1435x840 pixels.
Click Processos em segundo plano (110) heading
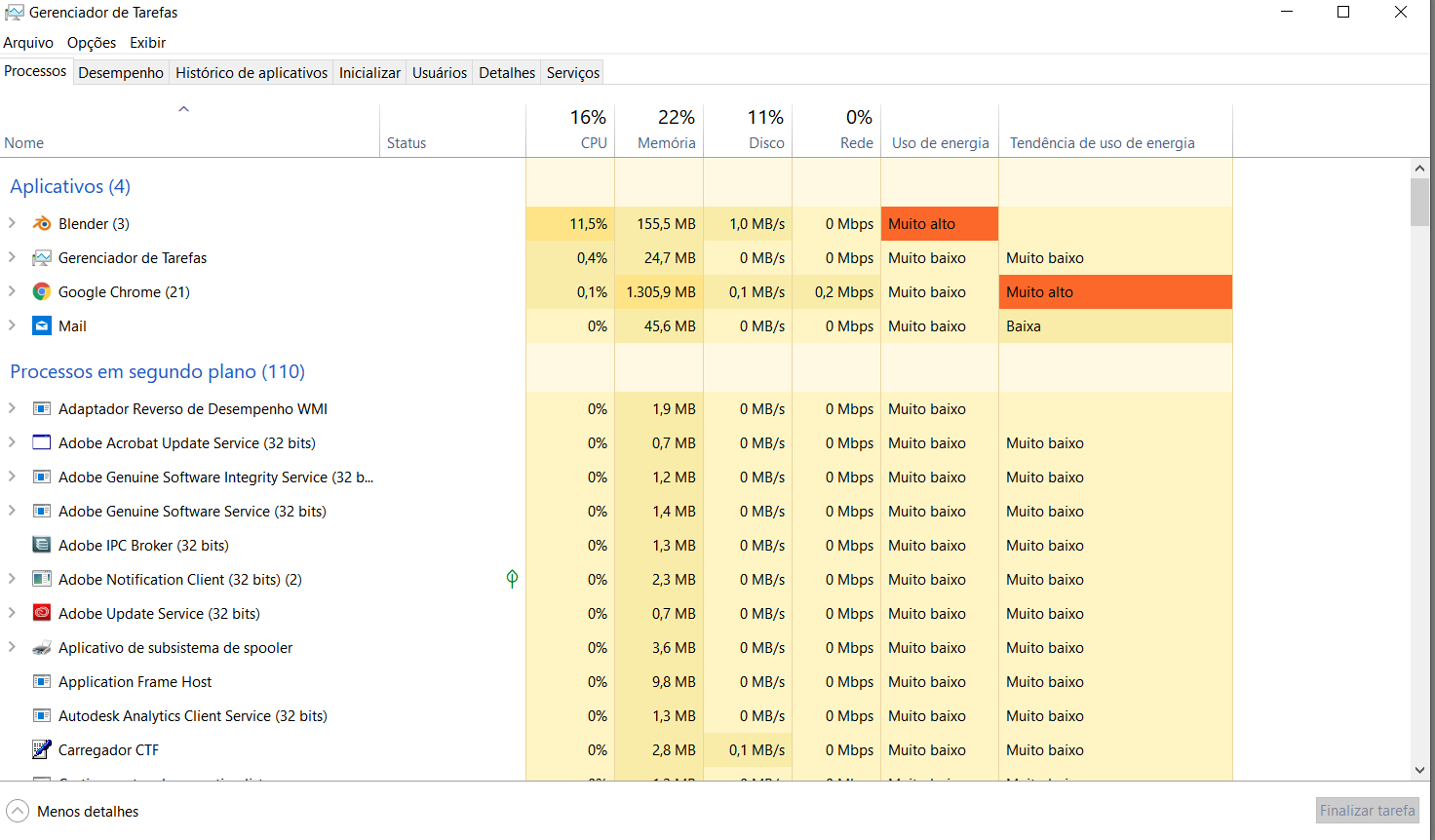pos(157,371)
